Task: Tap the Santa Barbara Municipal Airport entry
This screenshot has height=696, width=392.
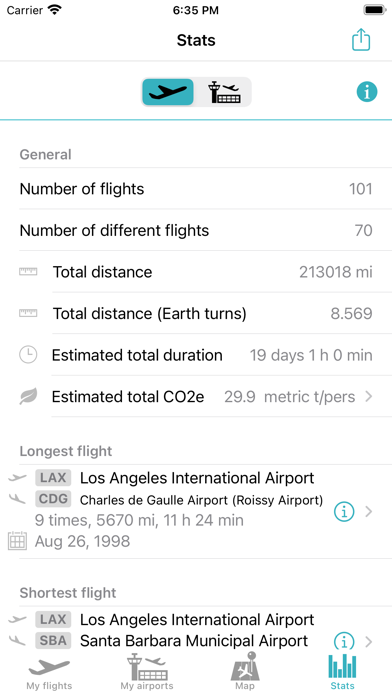Action: coord(194,641)
